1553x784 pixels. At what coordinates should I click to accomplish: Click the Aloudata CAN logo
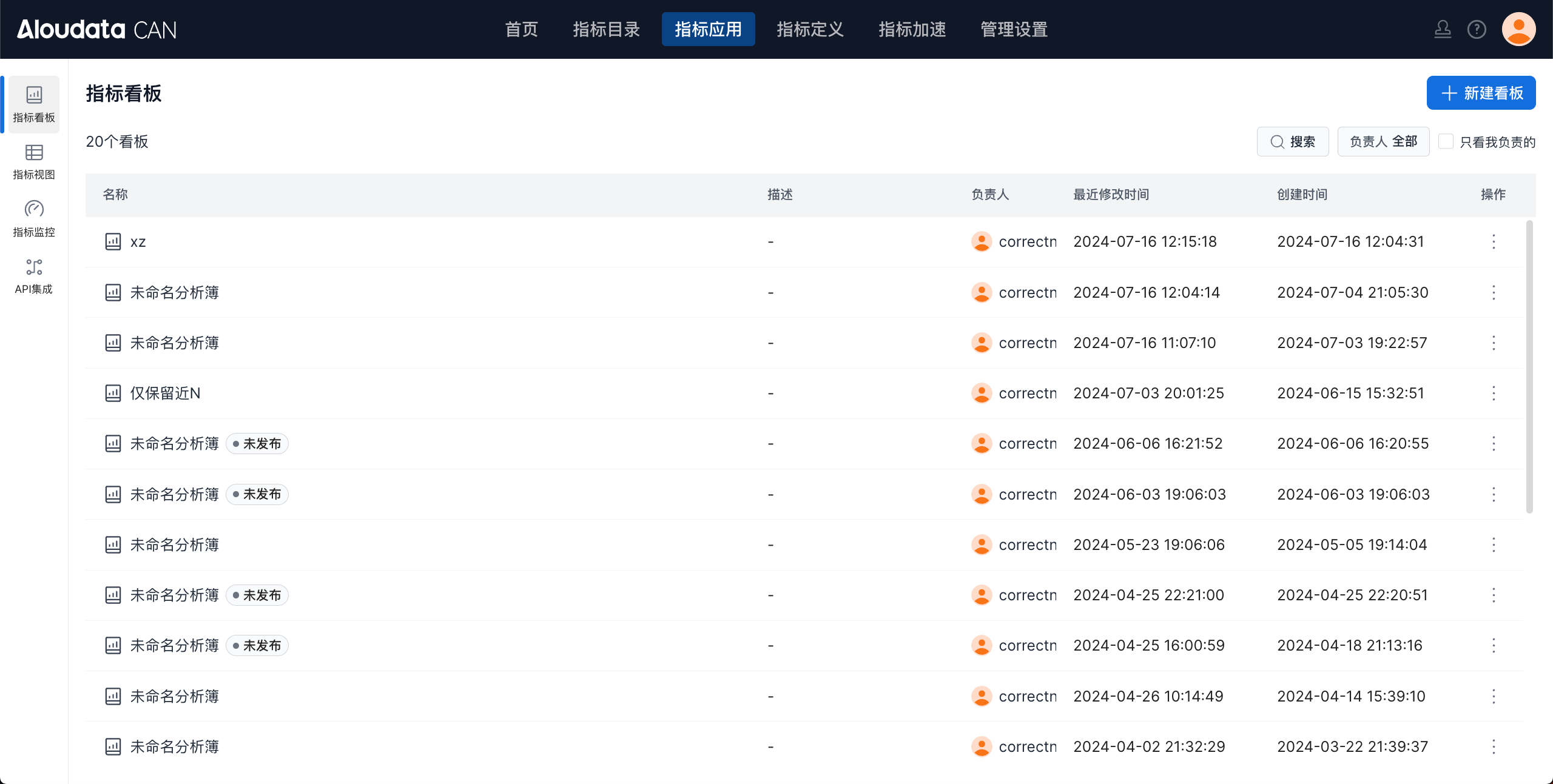[x=97, y=29]
